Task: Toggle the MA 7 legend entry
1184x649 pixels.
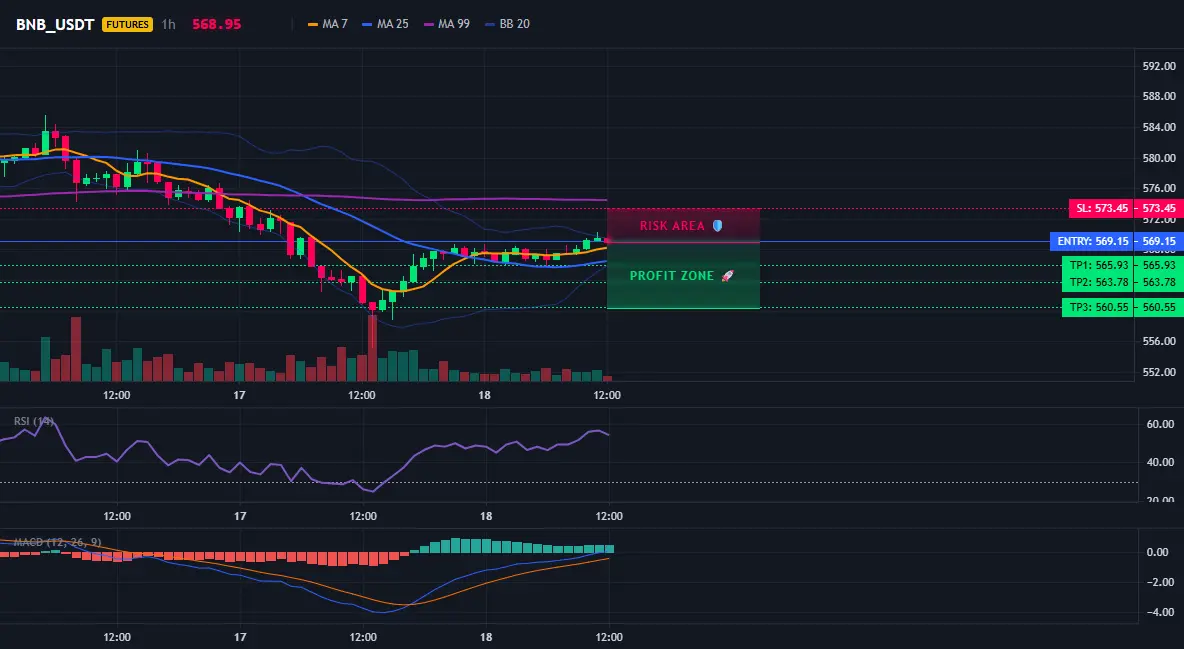Action: (328, 24)
